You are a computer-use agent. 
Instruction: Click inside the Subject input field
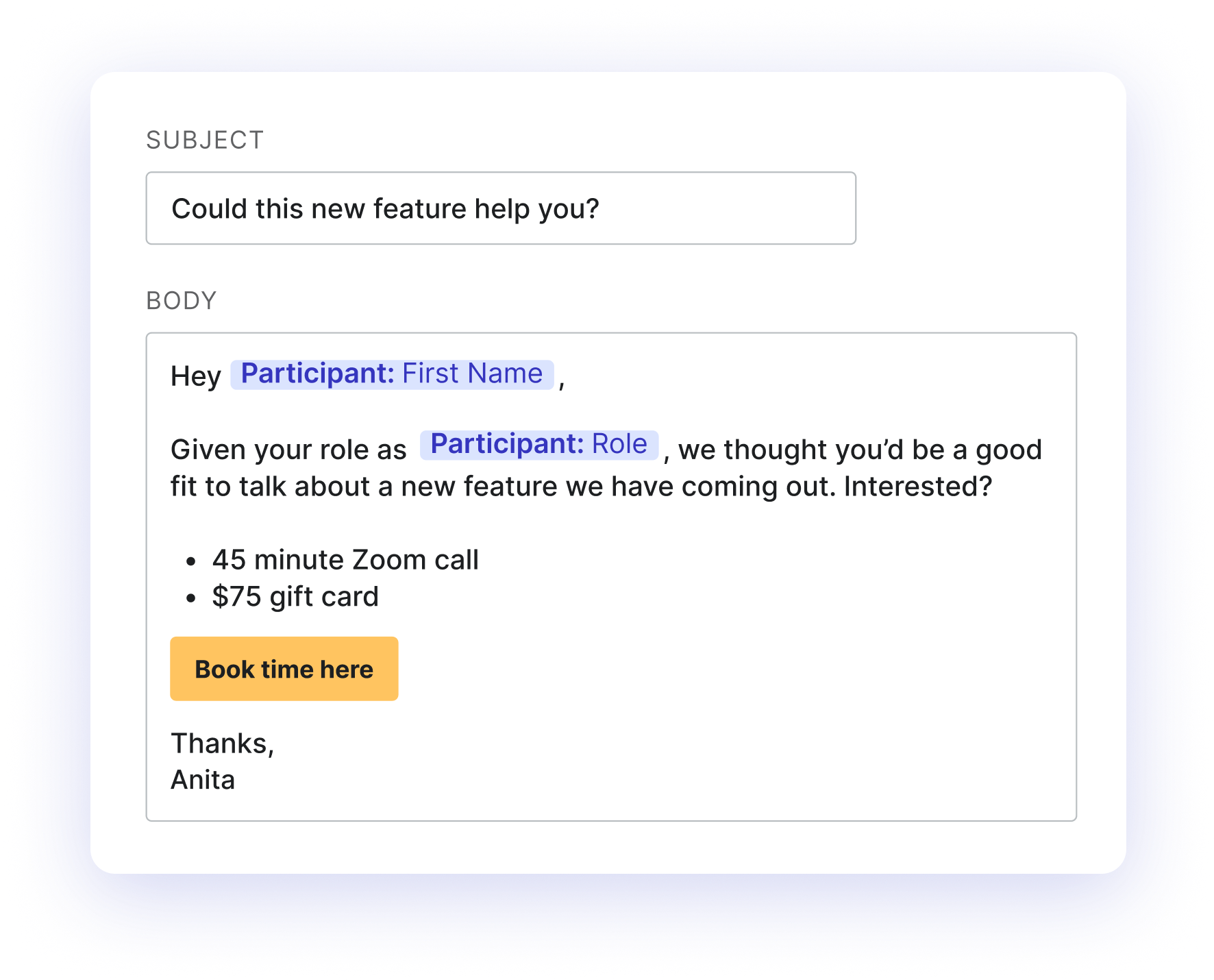(x=500, y=208)
